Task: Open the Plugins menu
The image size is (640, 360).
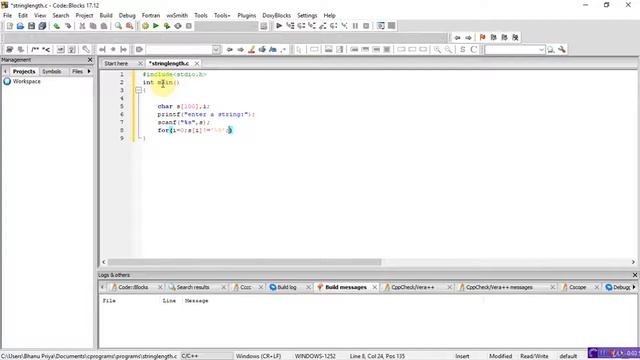Action: (x=247, y=15)
